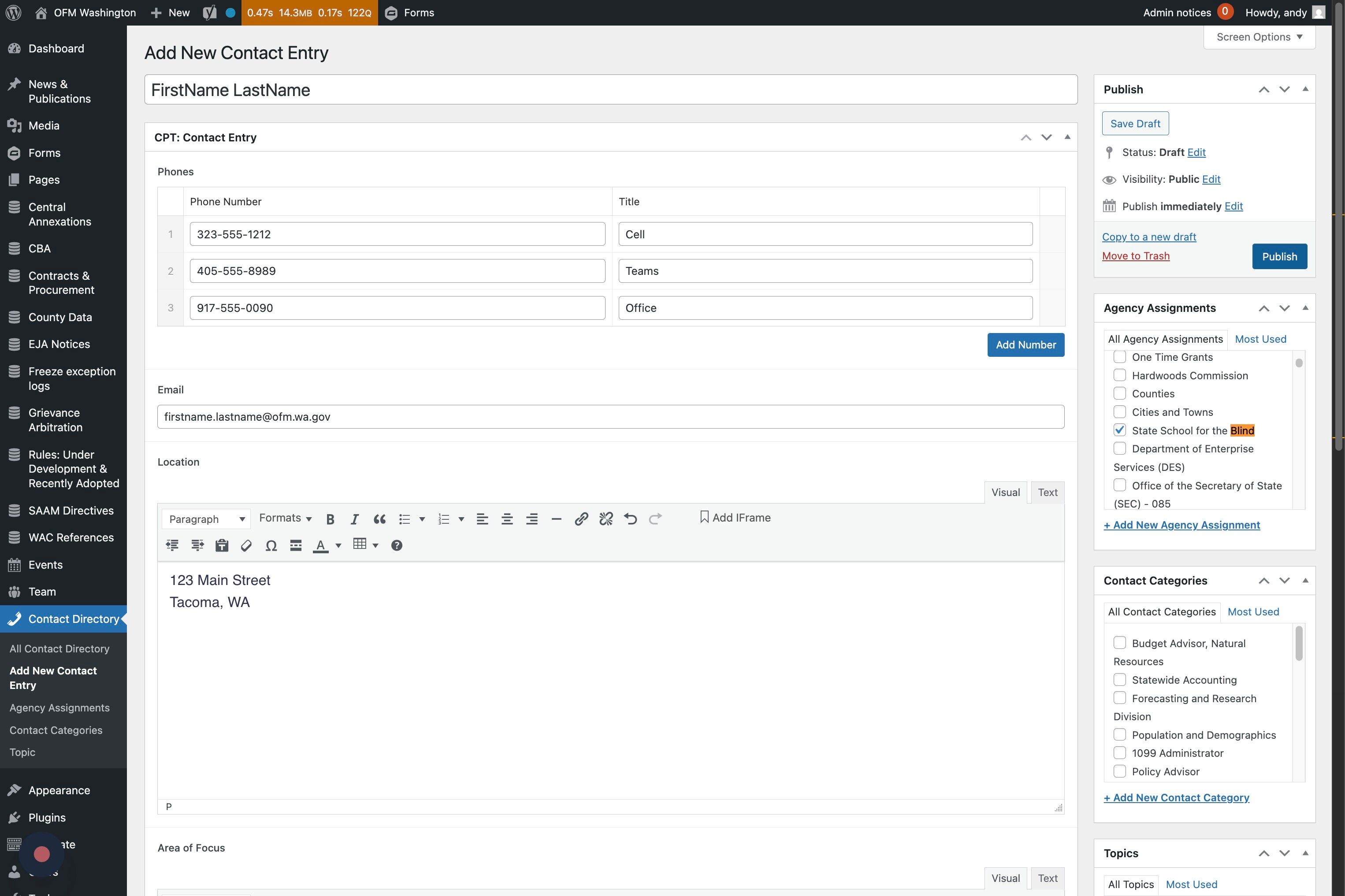Open the Paragraph format dropdown
The height and width of the screenshot is (896, 1345).
(206, 519)
